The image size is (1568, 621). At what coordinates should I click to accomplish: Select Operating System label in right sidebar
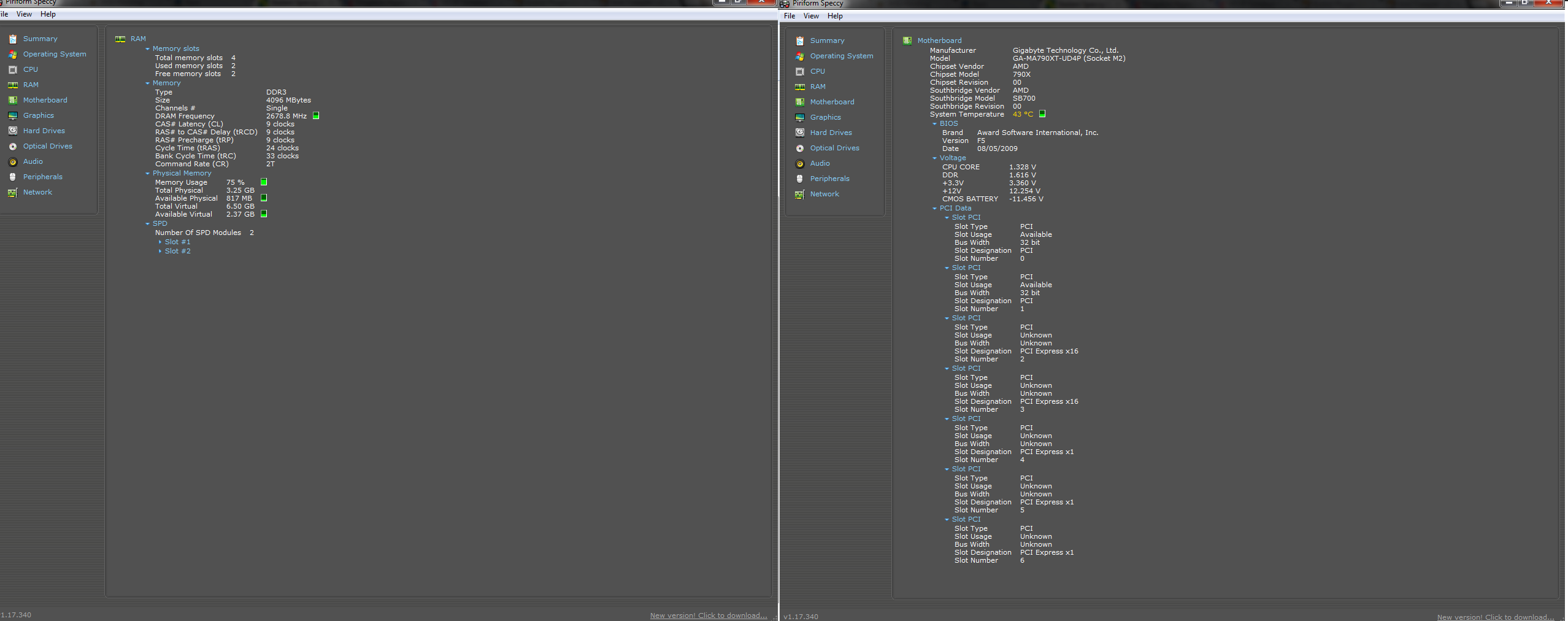842,56
